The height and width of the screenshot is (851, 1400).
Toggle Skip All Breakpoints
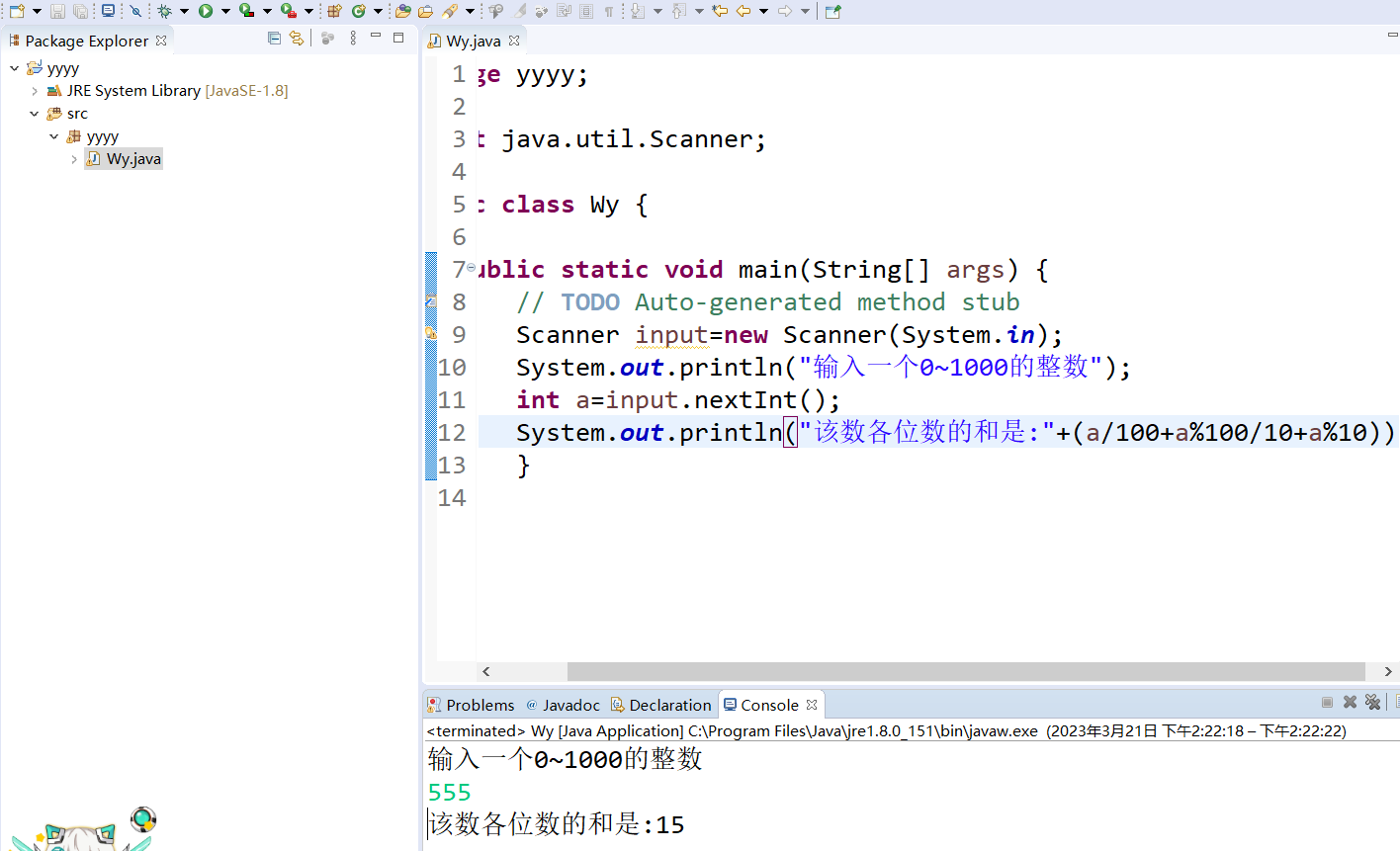point(135,11)
